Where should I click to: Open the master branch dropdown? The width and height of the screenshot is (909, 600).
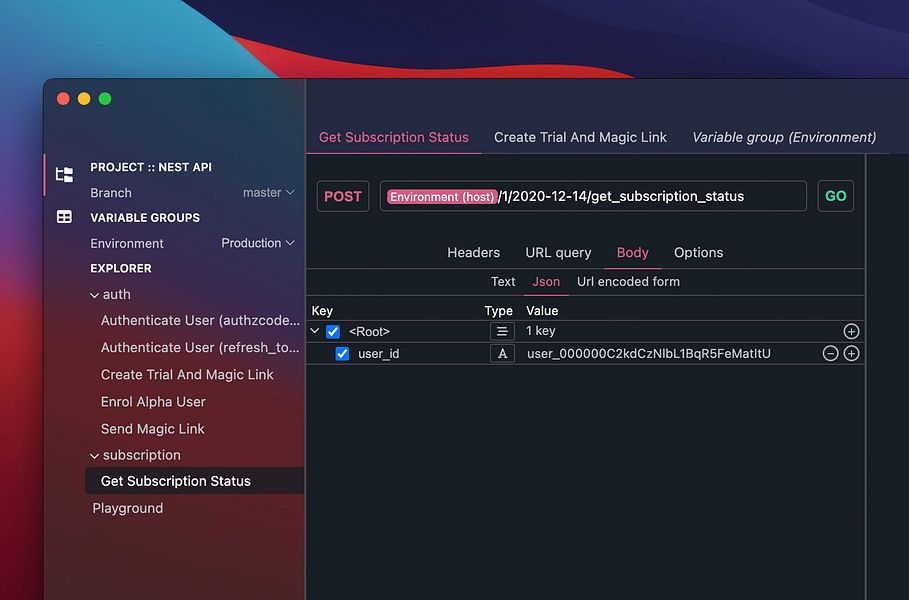point(268,192)
